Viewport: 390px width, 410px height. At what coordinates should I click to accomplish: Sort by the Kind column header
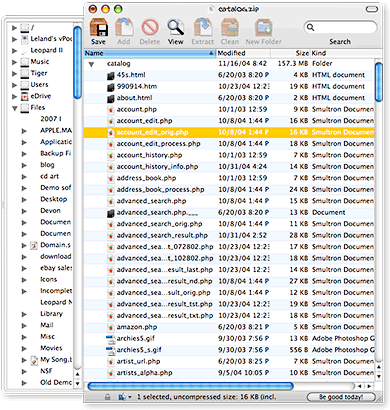coord(346,53)
